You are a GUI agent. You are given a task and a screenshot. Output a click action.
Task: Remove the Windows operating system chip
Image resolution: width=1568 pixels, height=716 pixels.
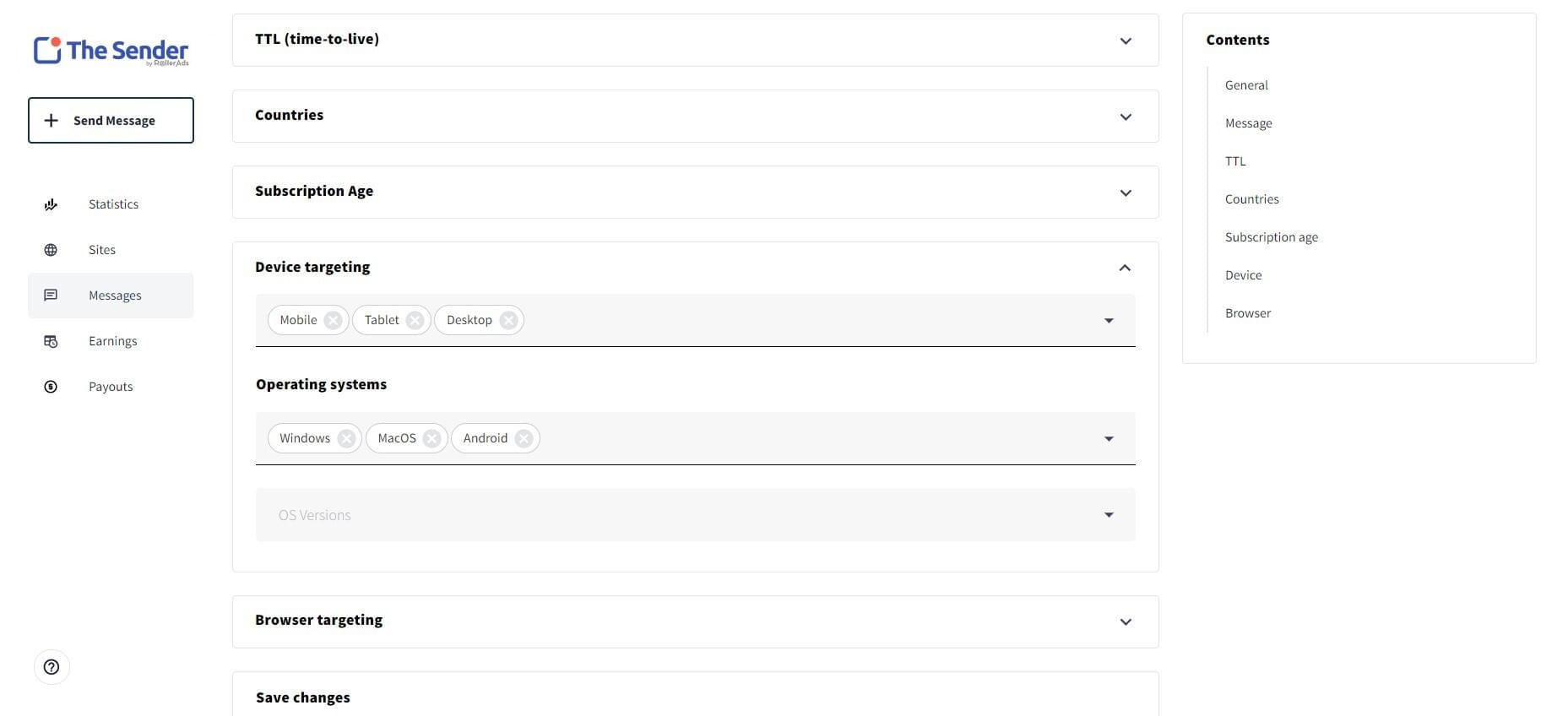tap(346, 438)
